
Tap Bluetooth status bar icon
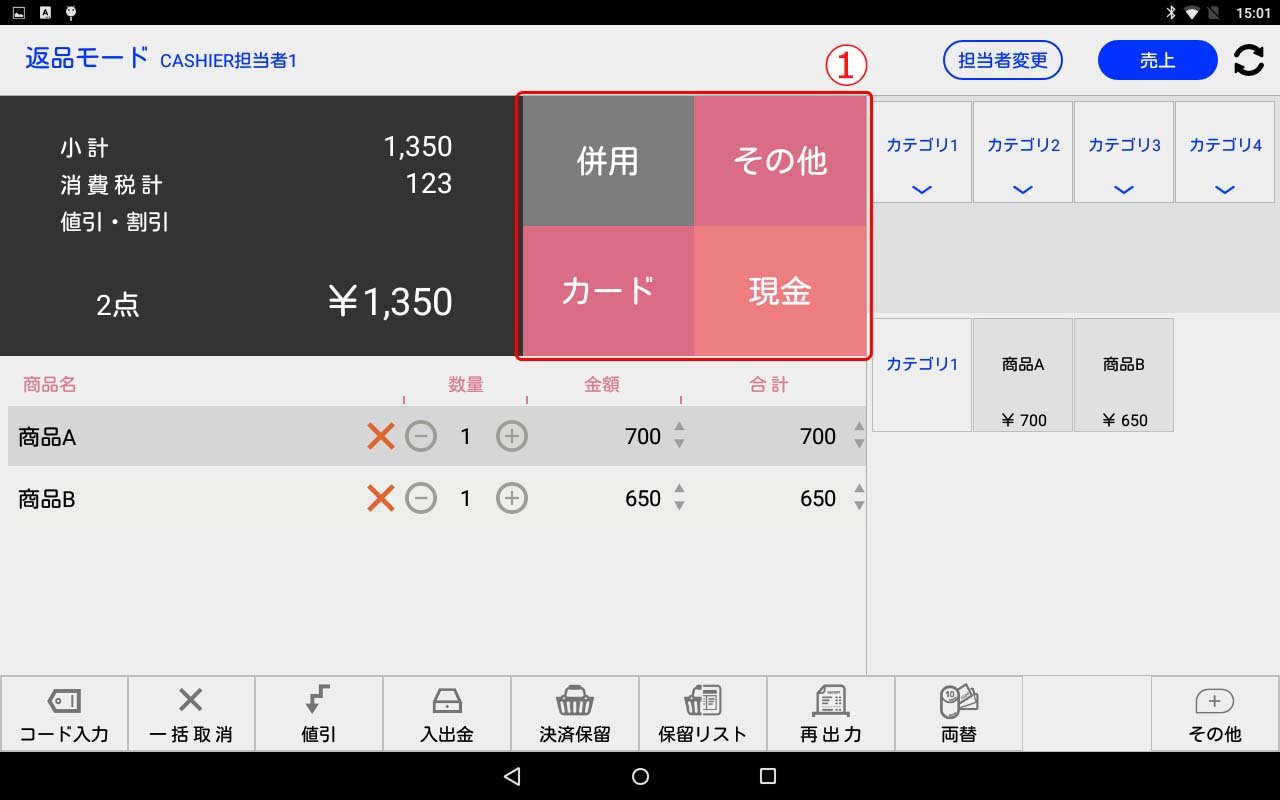tap(1171, 13)
